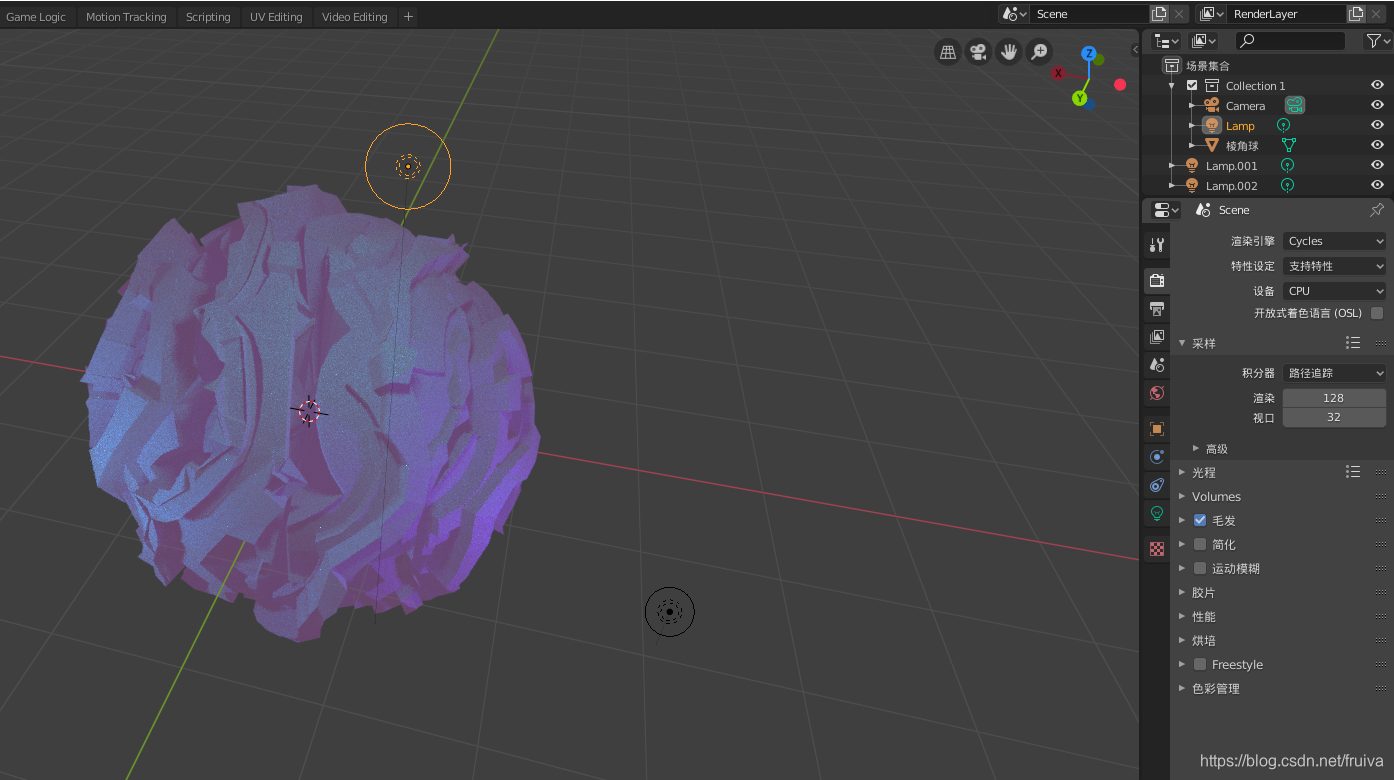The width and height of the screenshot is (1394, 780).
Task: Click the Camera data icon in outliner
Action: (x=1295, y=105)
